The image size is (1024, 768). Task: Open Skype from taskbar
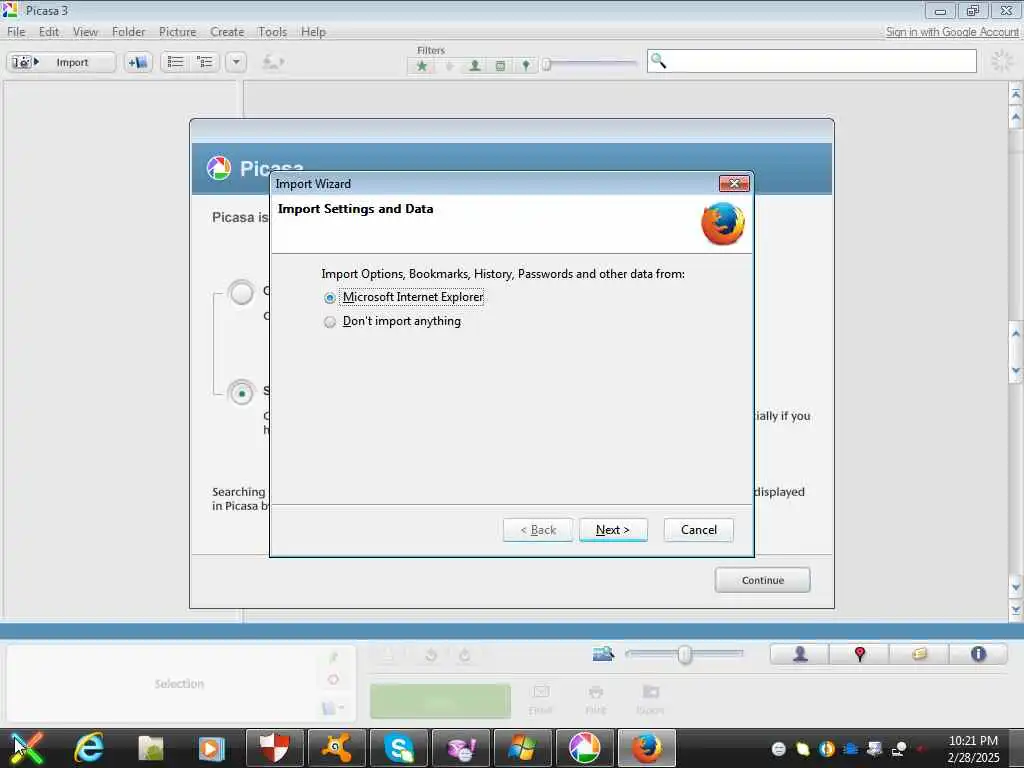coord(398,748)
